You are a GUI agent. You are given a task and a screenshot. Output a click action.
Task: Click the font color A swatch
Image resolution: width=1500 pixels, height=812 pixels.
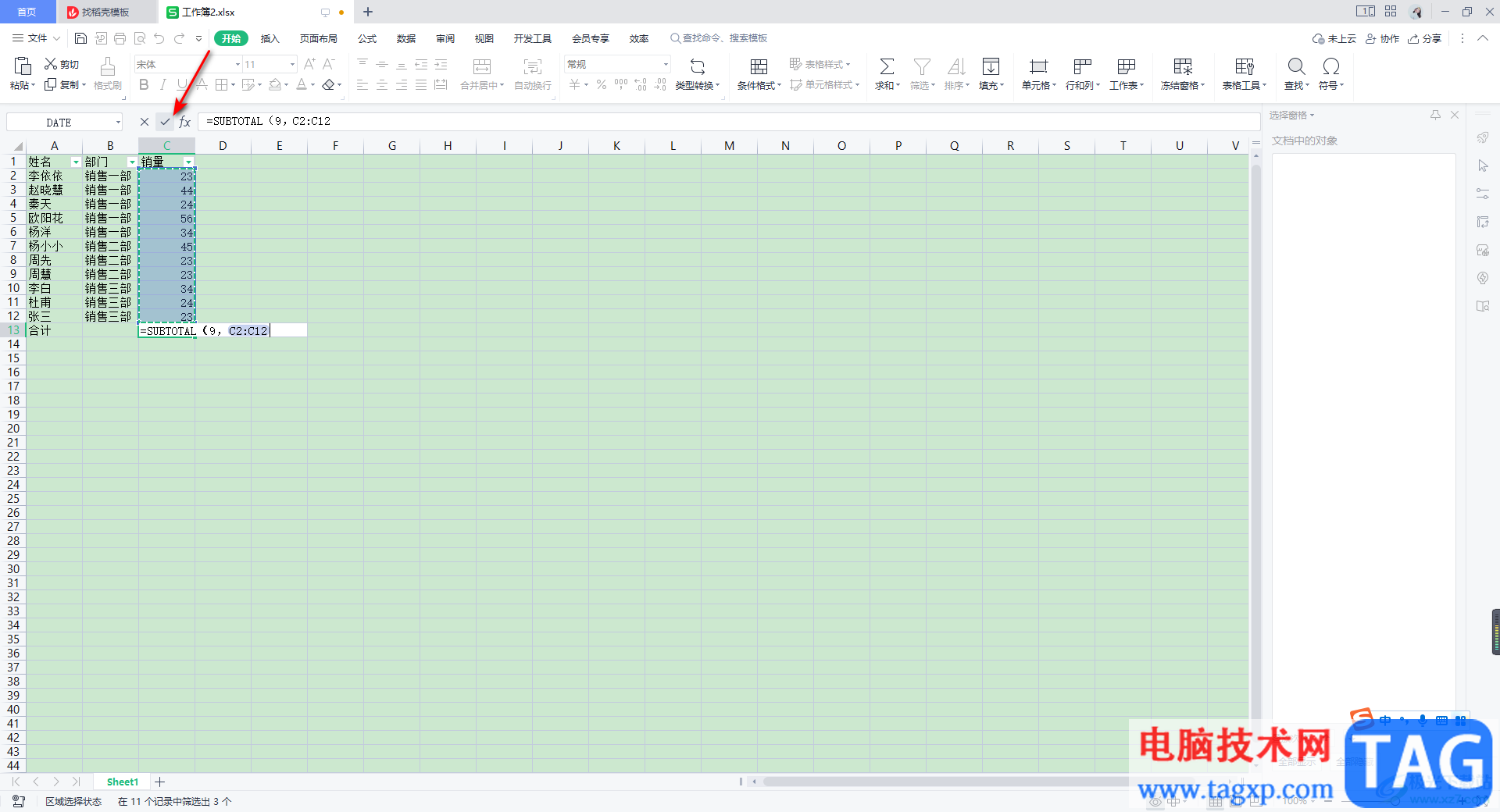point(302,84)
